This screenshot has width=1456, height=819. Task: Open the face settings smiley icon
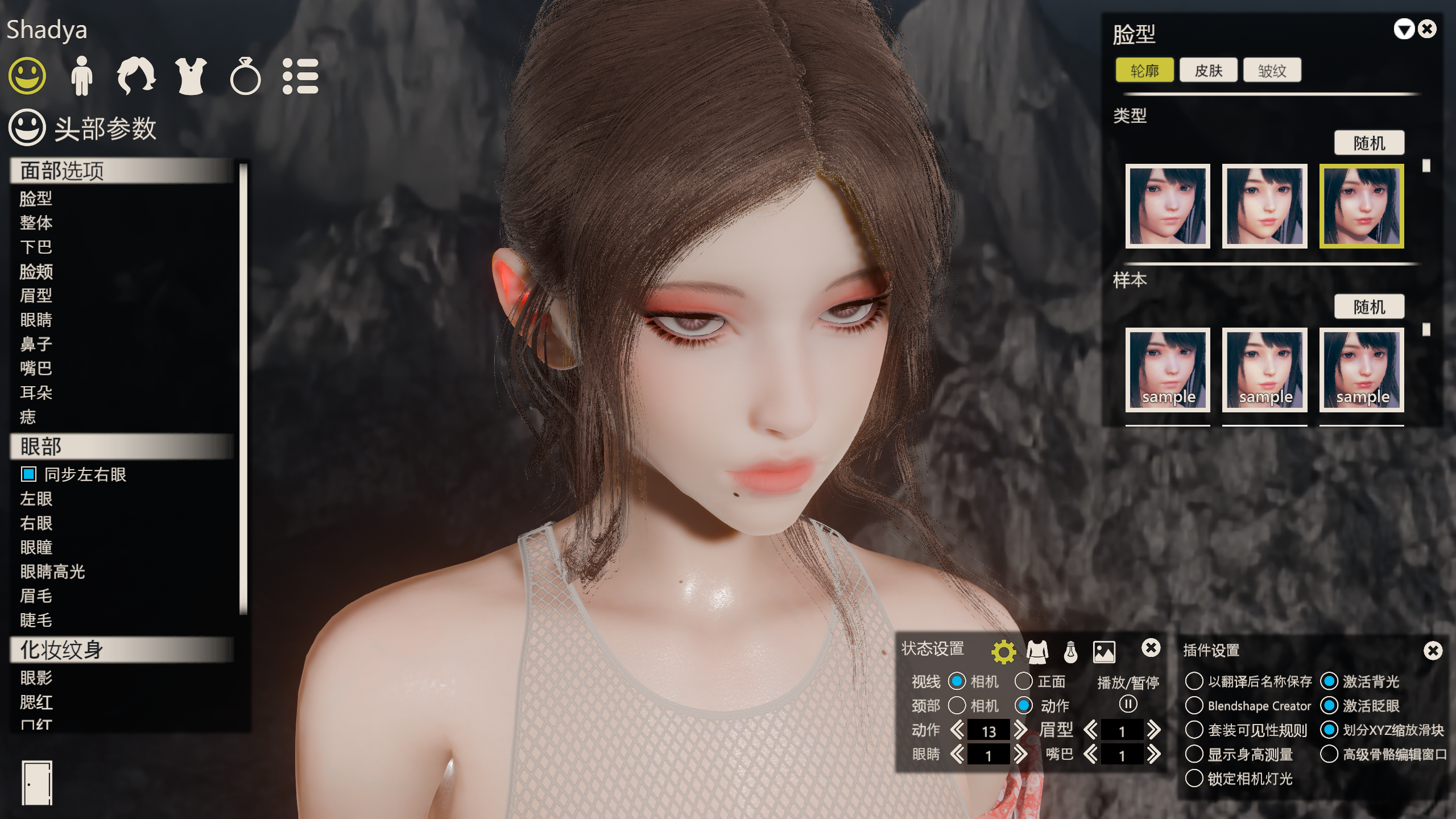coord(27,76)
